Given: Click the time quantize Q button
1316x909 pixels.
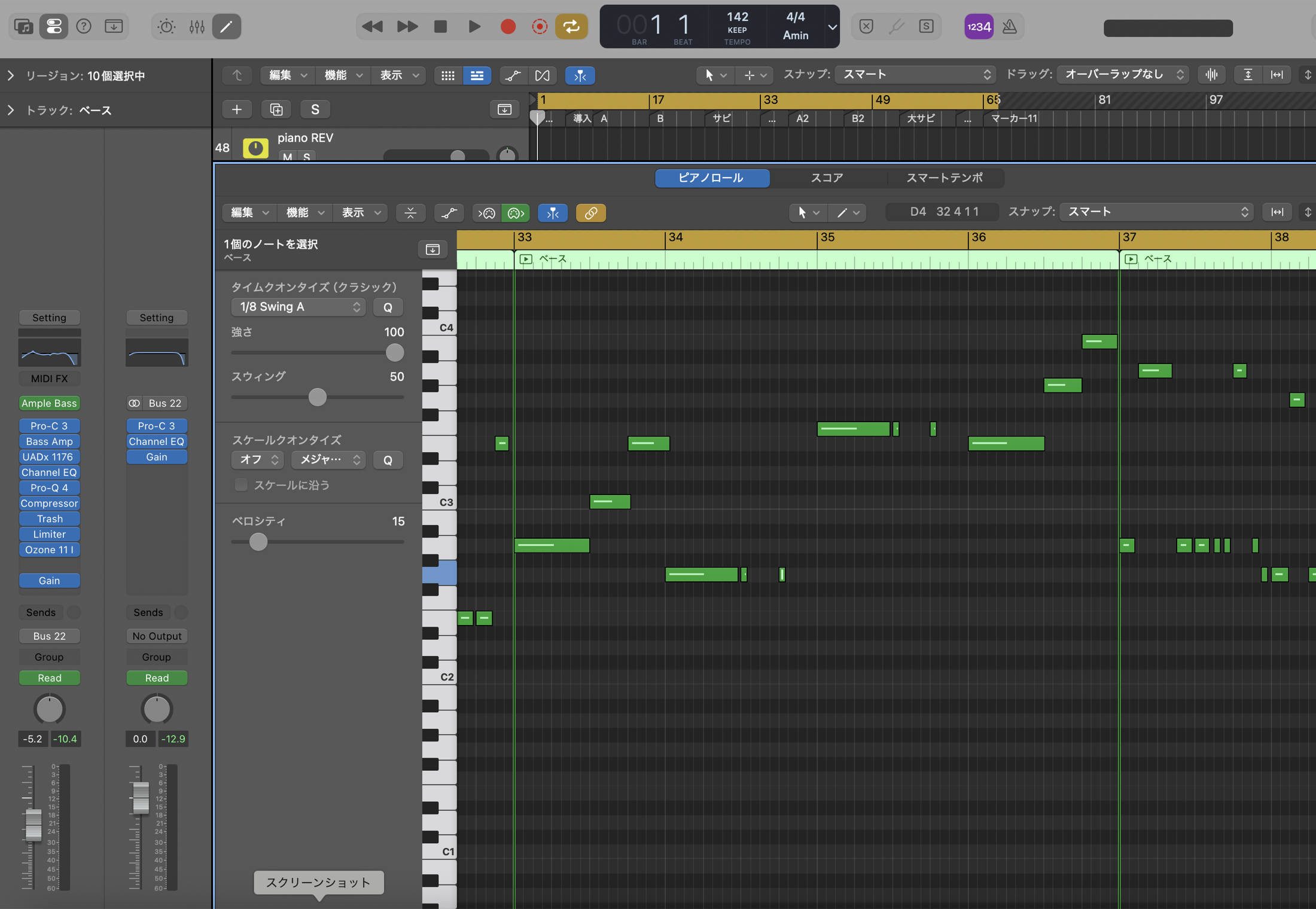Looking at the screenshot, I should pos(388,307).
